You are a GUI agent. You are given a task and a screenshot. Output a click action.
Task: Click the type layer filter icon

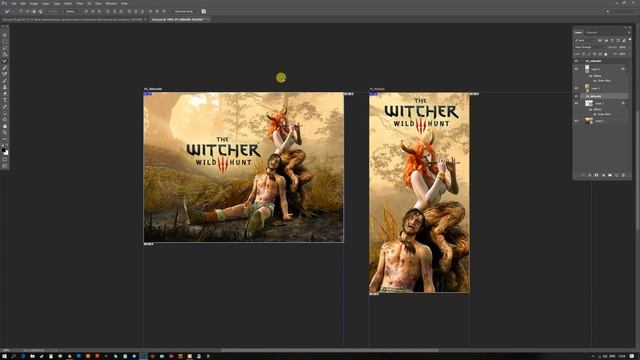pyautogui.click(x=612, y=40)
